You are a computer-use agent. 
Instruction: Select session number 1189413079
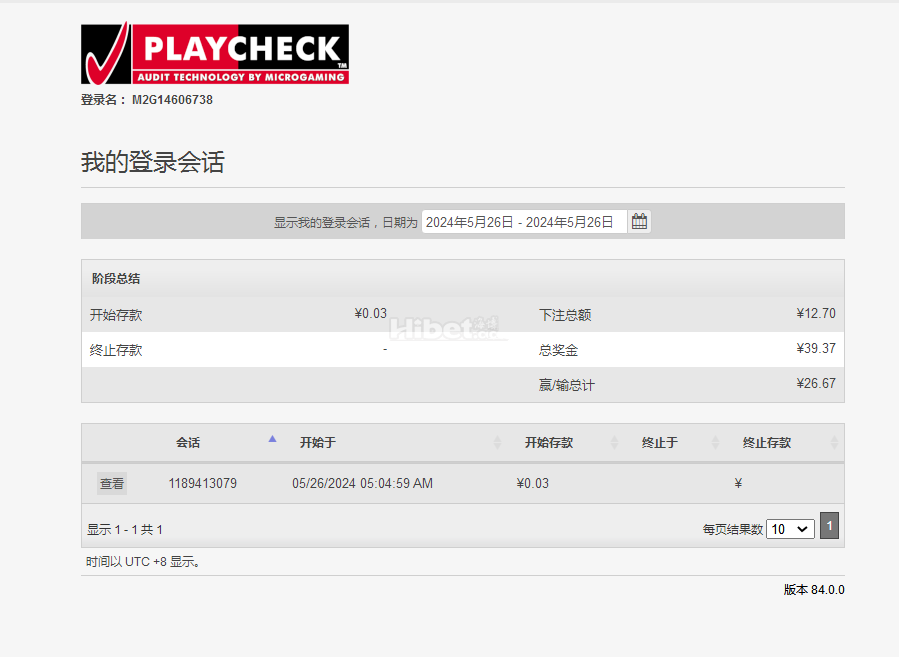202,483
